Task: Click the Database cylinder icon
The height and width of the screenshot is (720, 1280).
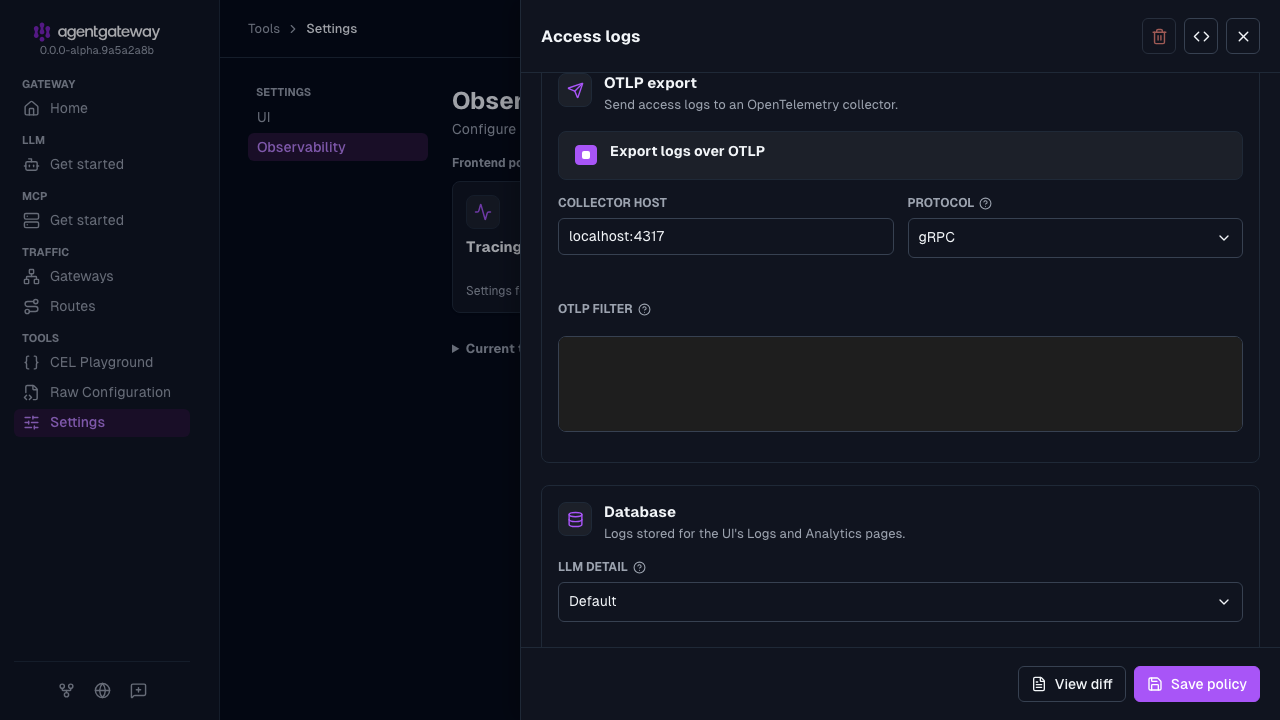Action: [575, 519]
